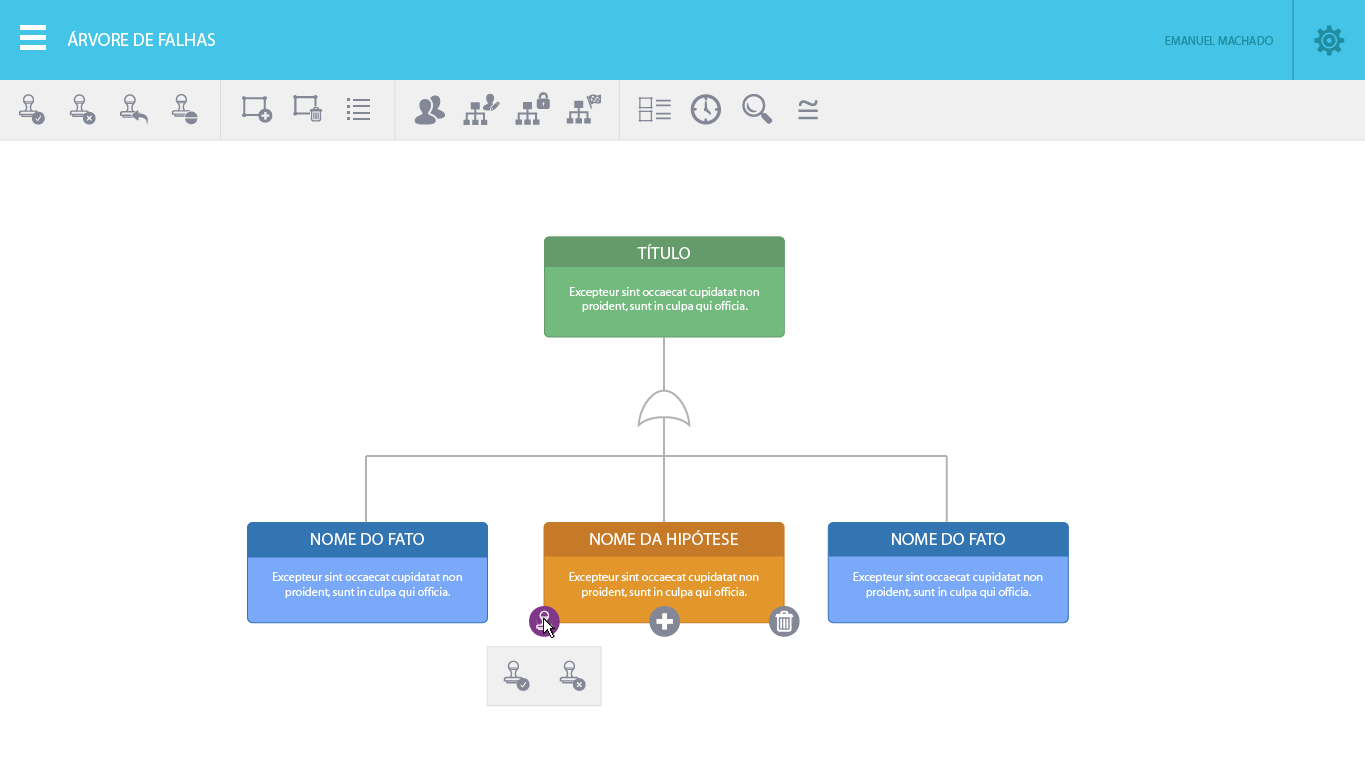Screen dimensions: 1365x768
Task: Click the stamp with minus icon
Action: click(184, 109)
